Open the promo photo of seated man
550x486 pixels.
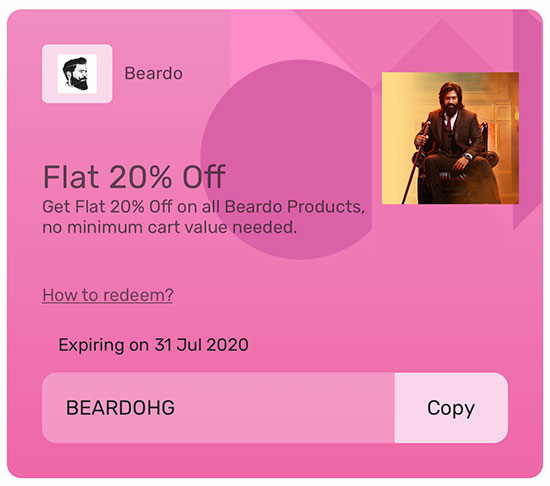450,138
